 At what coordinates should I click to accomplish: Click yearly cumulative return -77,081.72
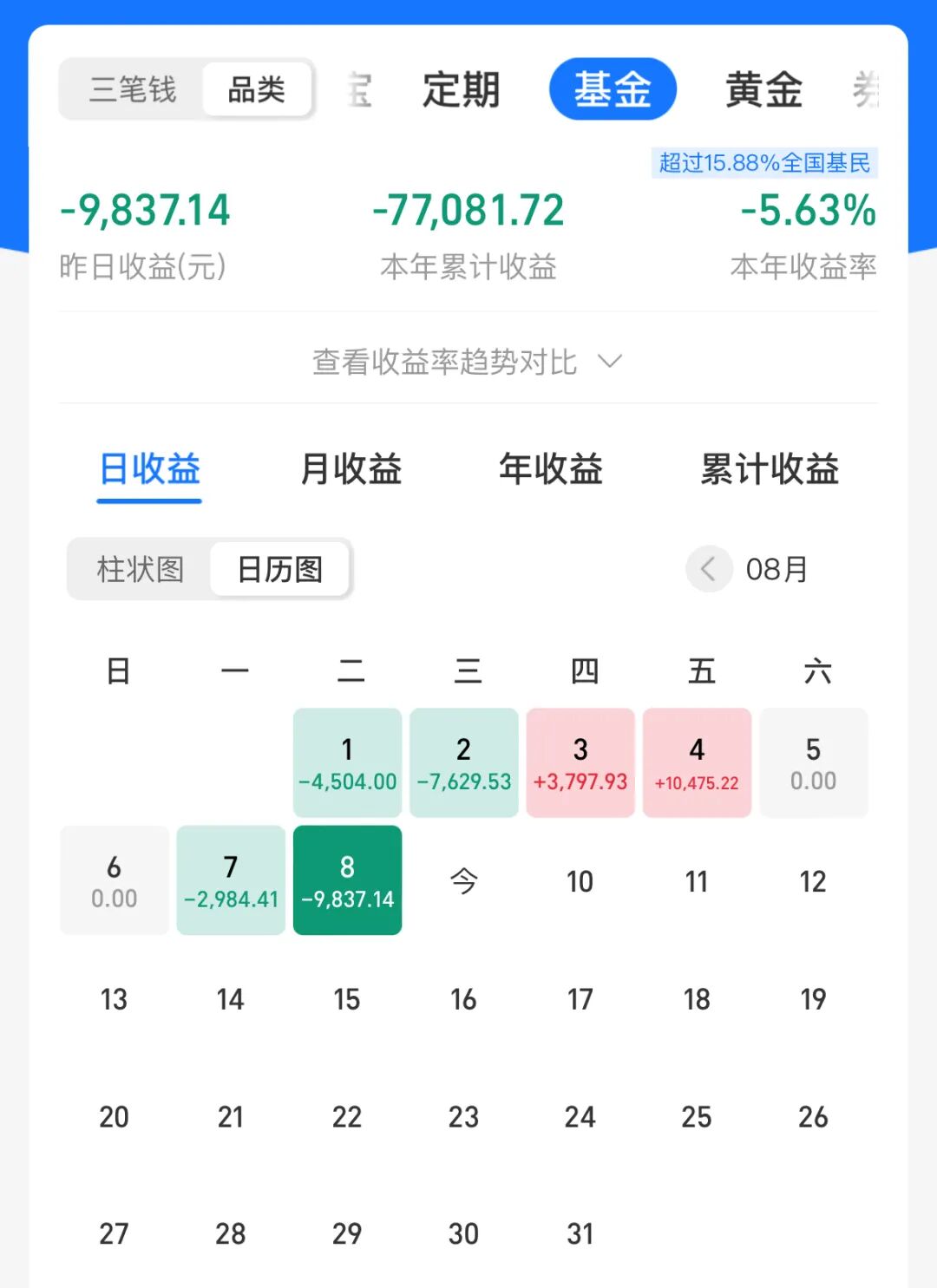click(x=468, y=210)
